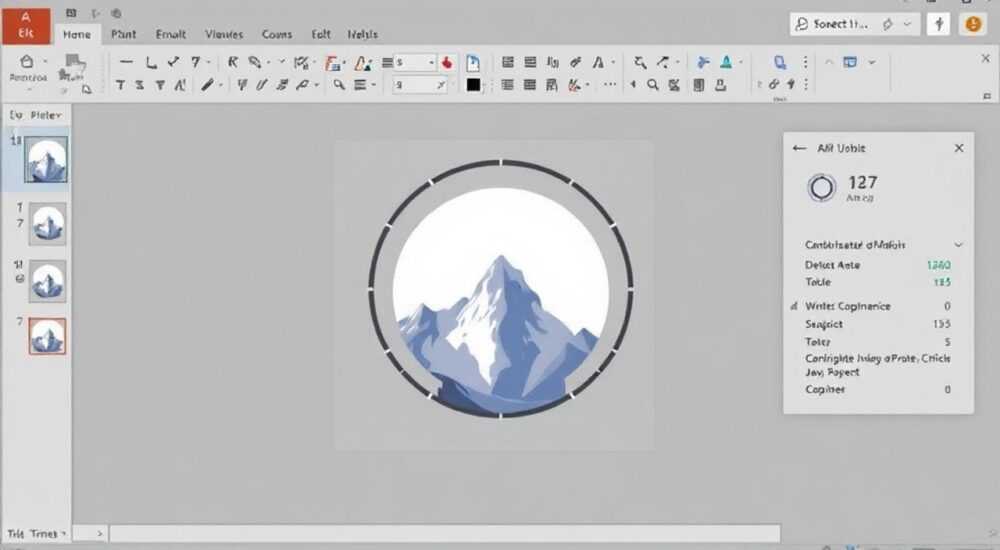Click the second icon in the upper alignment row

pos(530,62)
